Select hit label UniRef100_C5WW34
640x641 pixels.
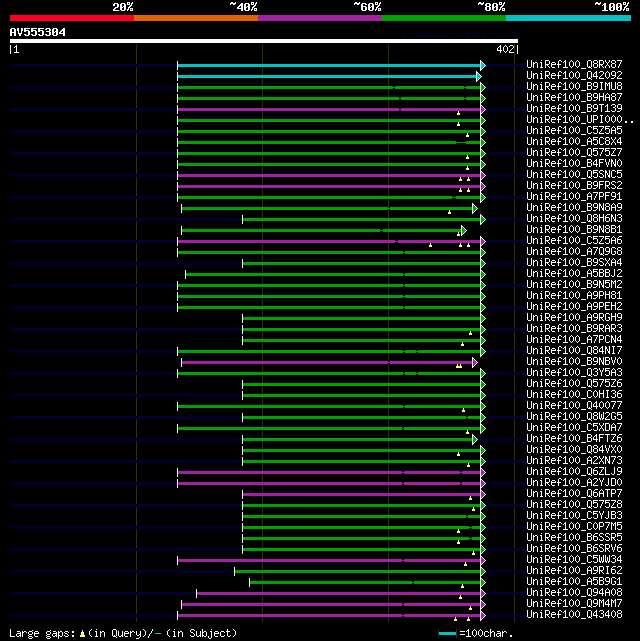pos(574,560)
